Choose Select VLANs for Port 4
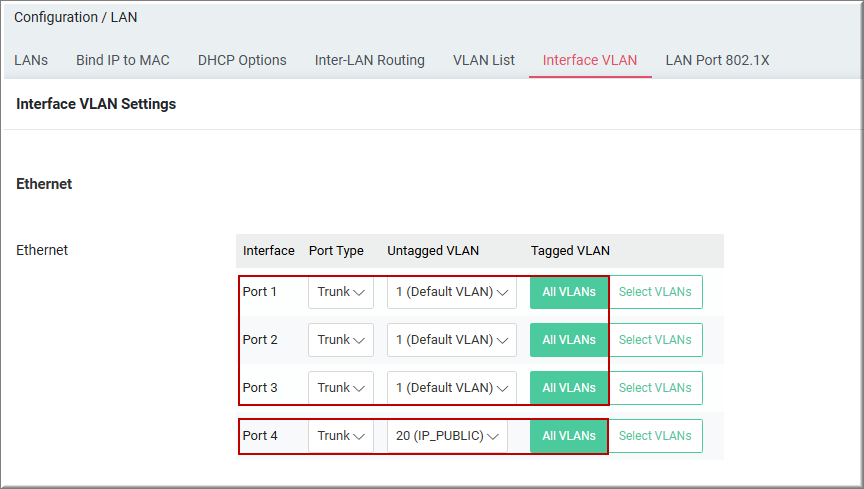This screenshot has height=489, width=864. (655, 436)
